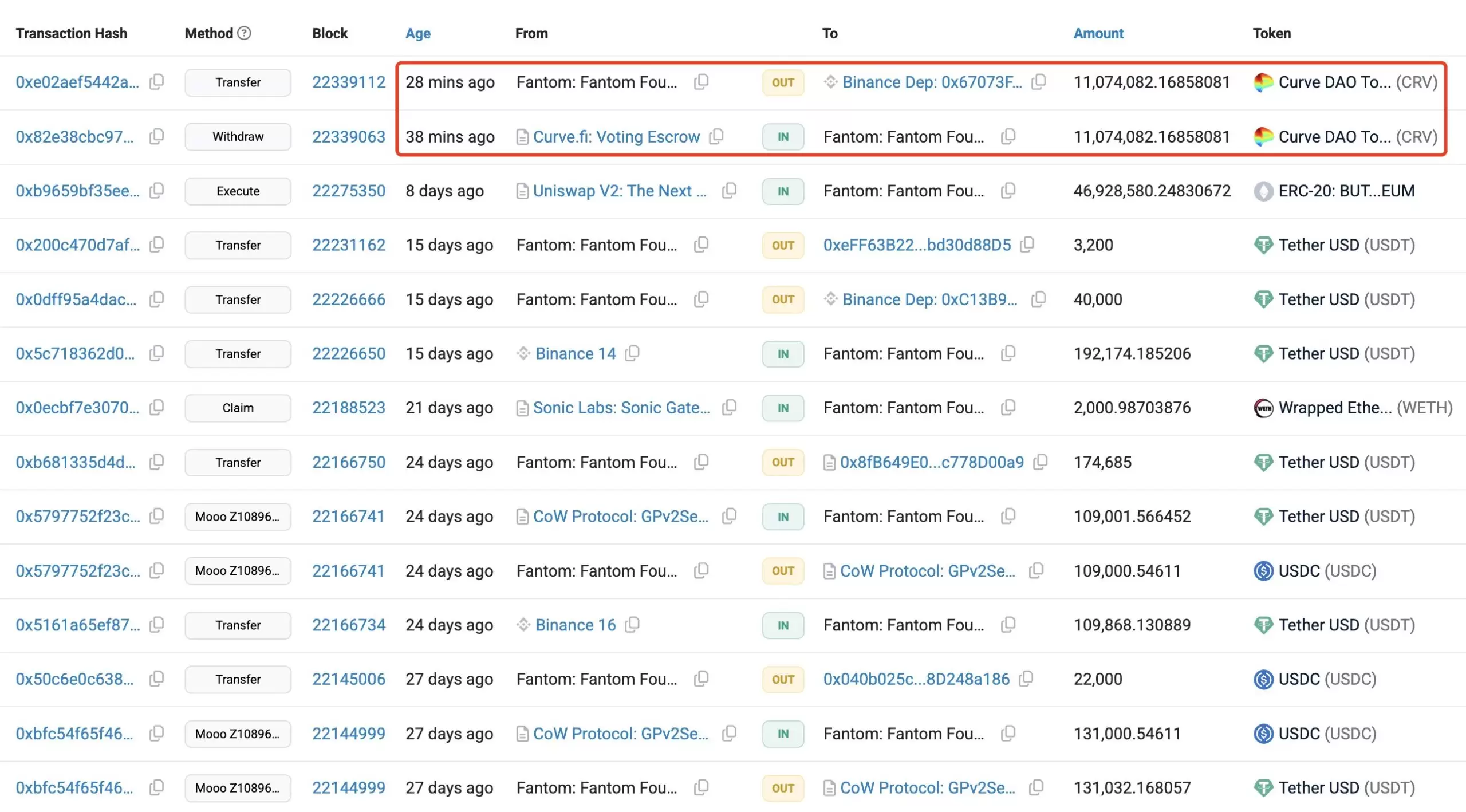Viewport: 1466px width, 812px height.
Task: Filter by the Withdraw method button
Action: 238,137
